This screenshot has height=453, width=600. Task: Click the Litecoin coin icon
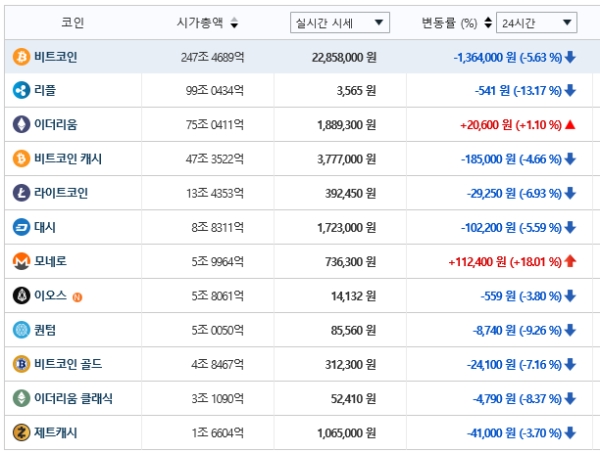[x=21, y=193]
